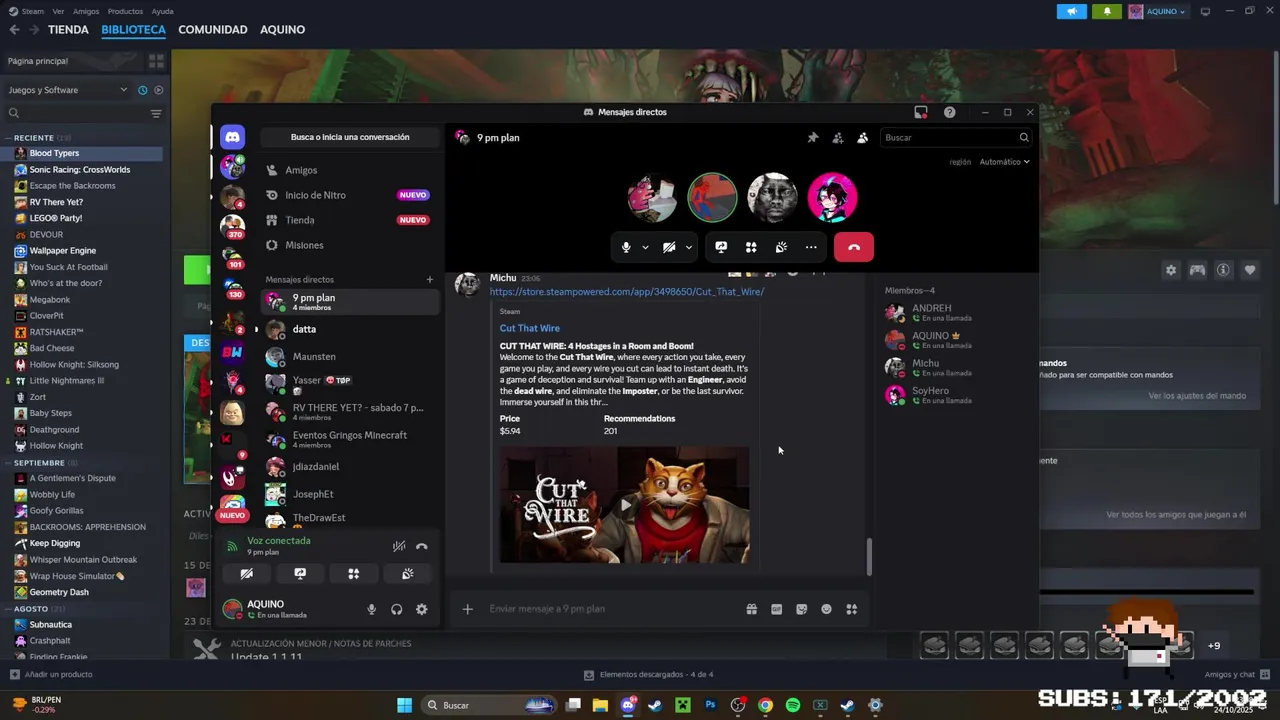Image resolution: width=1280 pixels, height=720 pixels.
Task: Open Steam BIBLIOTECA tab
Action: [133, 30]
